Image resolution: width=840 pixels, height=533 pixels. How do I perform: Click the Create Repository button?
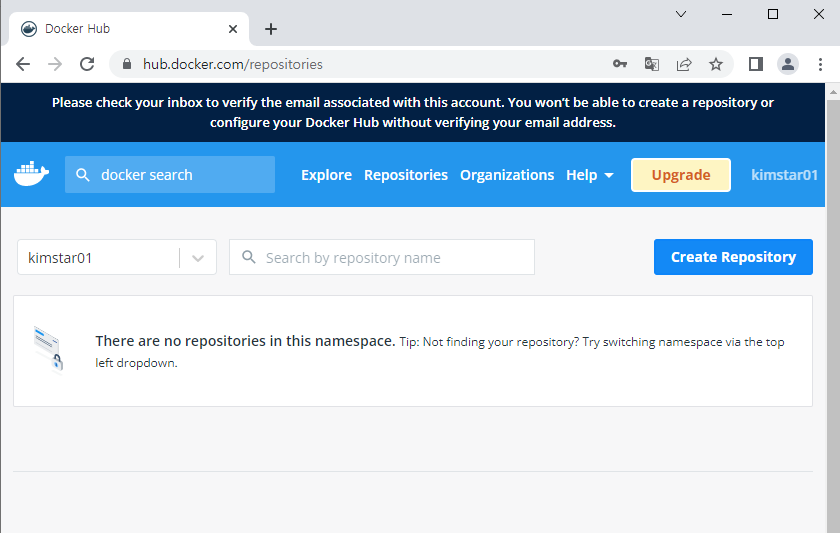733,257
